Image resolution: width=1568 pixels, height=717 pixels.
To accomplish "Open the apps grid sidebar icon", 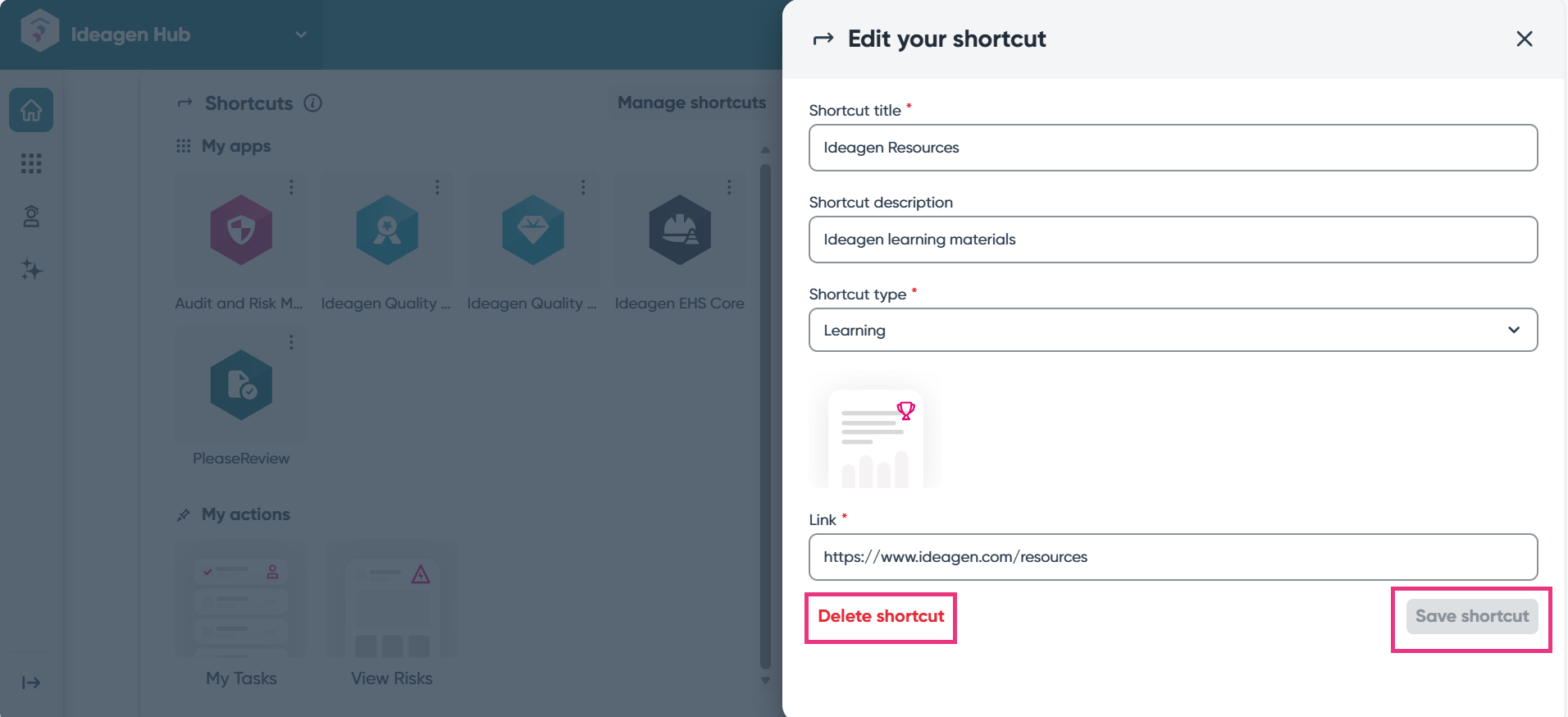I will (x=31, y=163).
